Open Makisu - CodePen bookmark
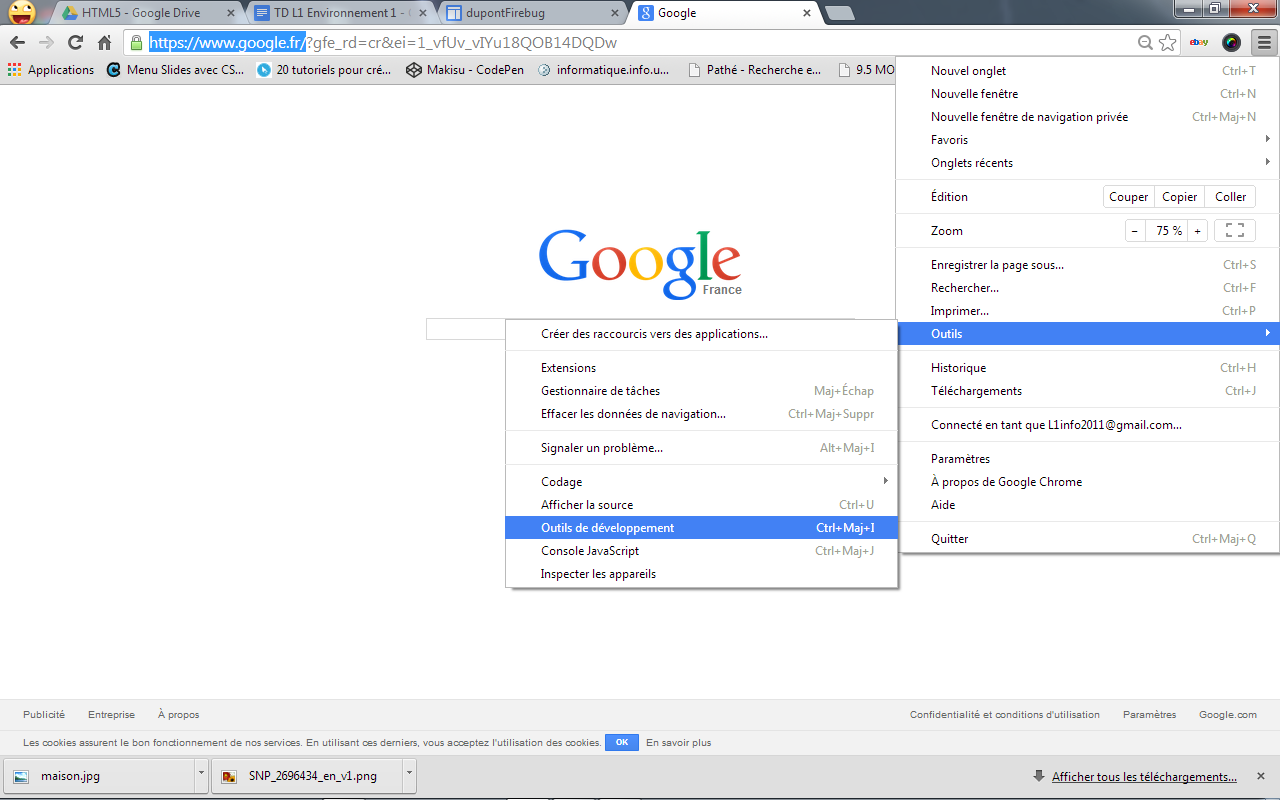Viewport: 1280px width, 800px height. [x=465, y=70]
